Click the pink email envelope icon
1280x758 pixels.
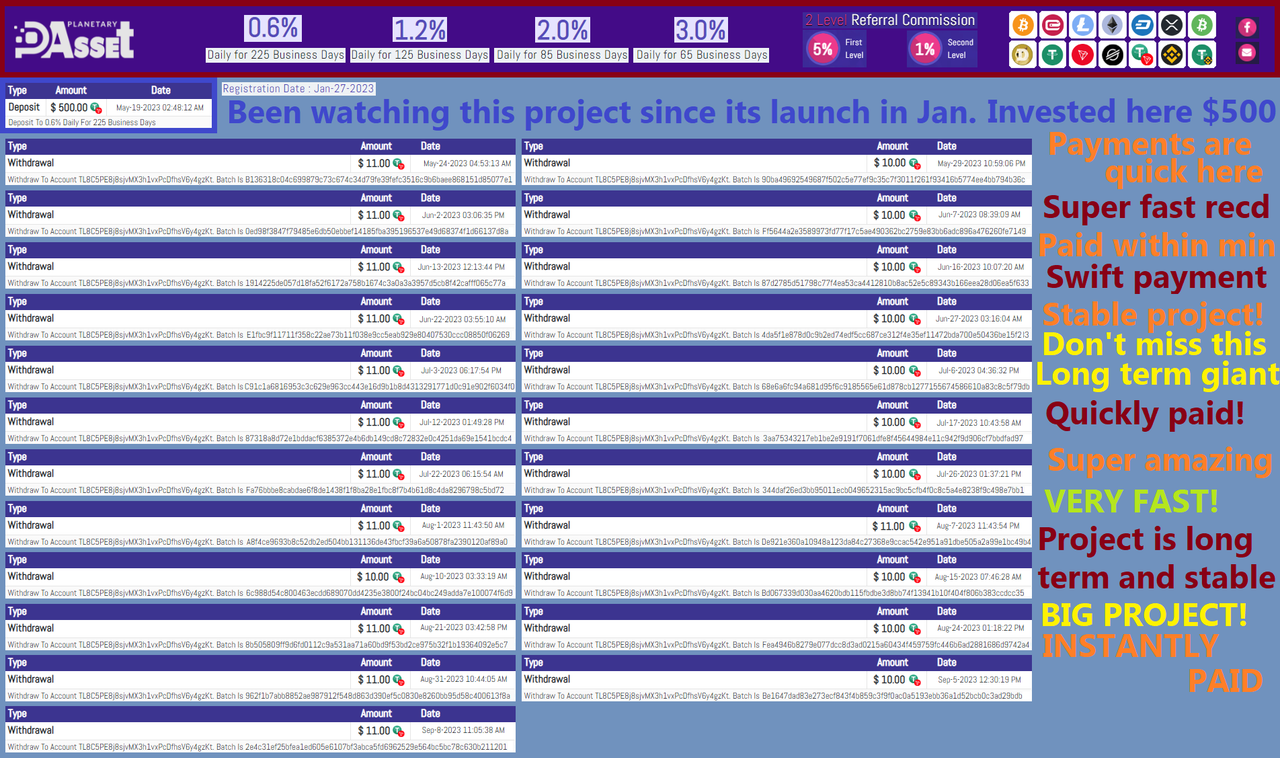[1247, 52]
